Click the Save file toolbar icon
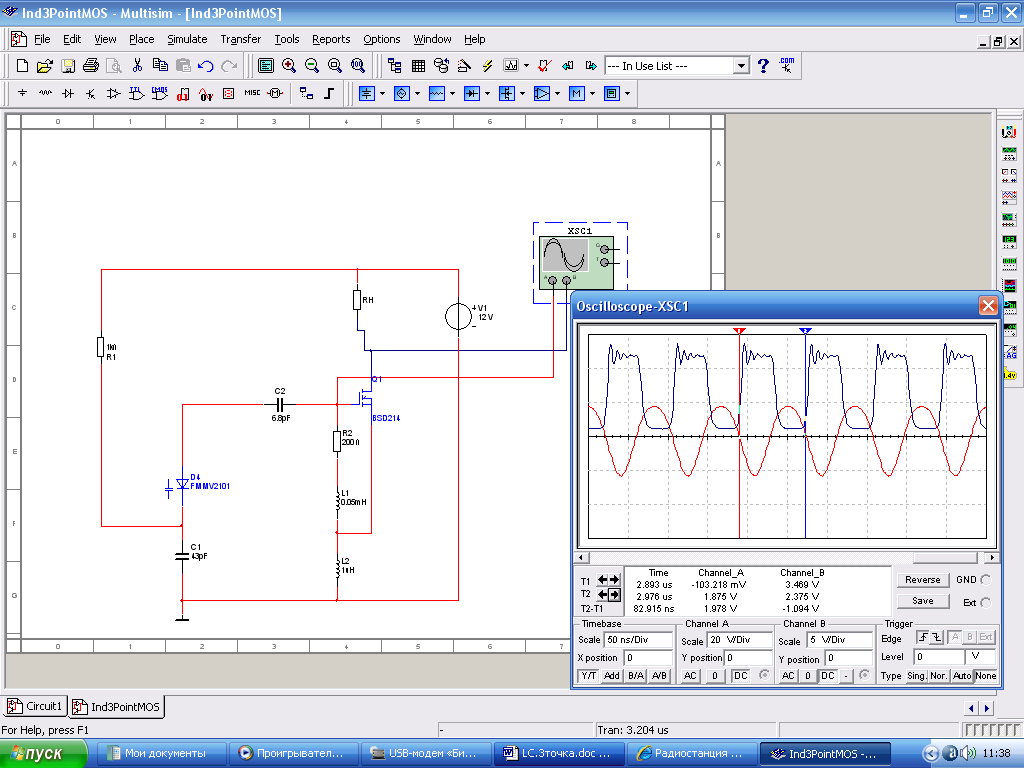 coord(67,66)
